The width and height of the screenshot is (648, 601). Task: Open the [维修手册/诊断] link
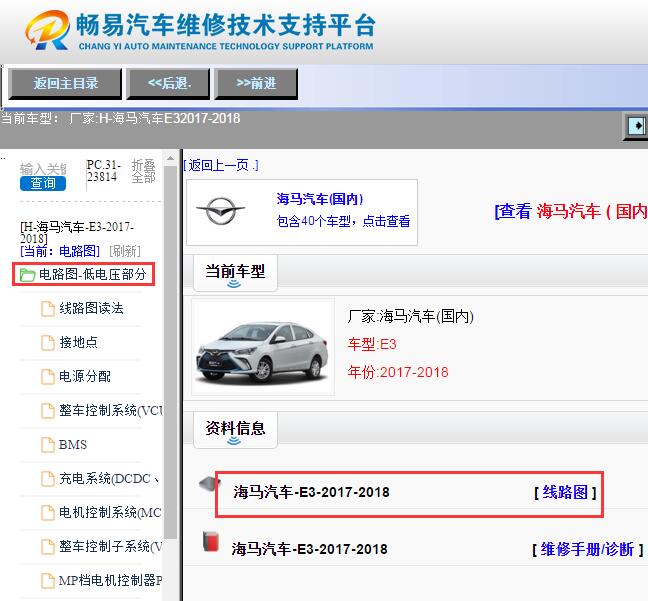(588, 549)
